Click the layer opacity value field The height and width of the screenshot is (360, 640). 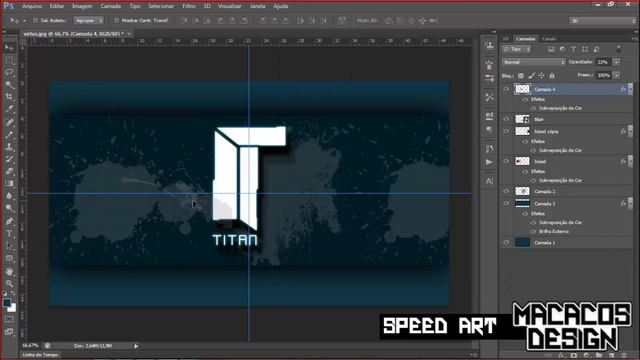(604, 62)
